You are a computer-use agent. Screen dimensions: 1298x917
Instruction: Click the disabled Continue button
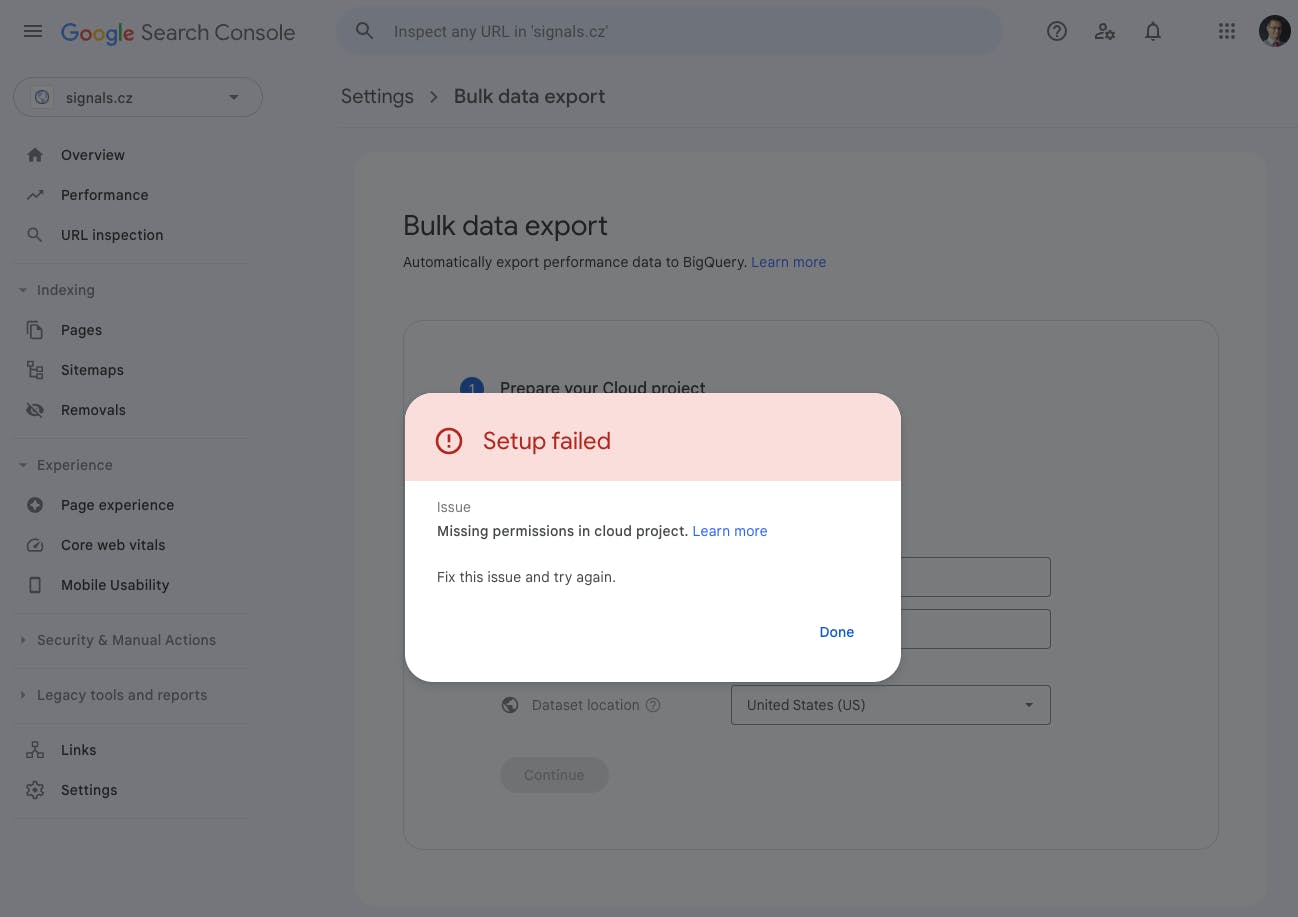click(x=554, y=775)
